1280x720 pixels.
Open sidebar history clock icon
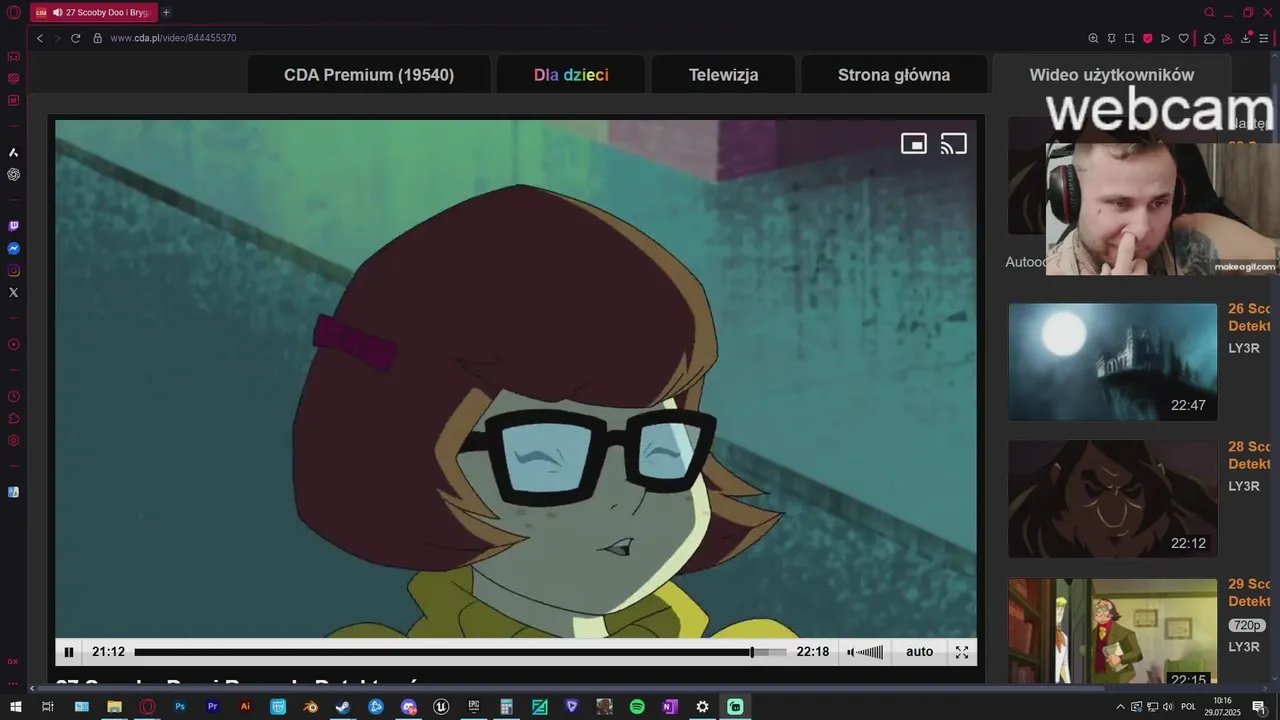pos(13,396)
